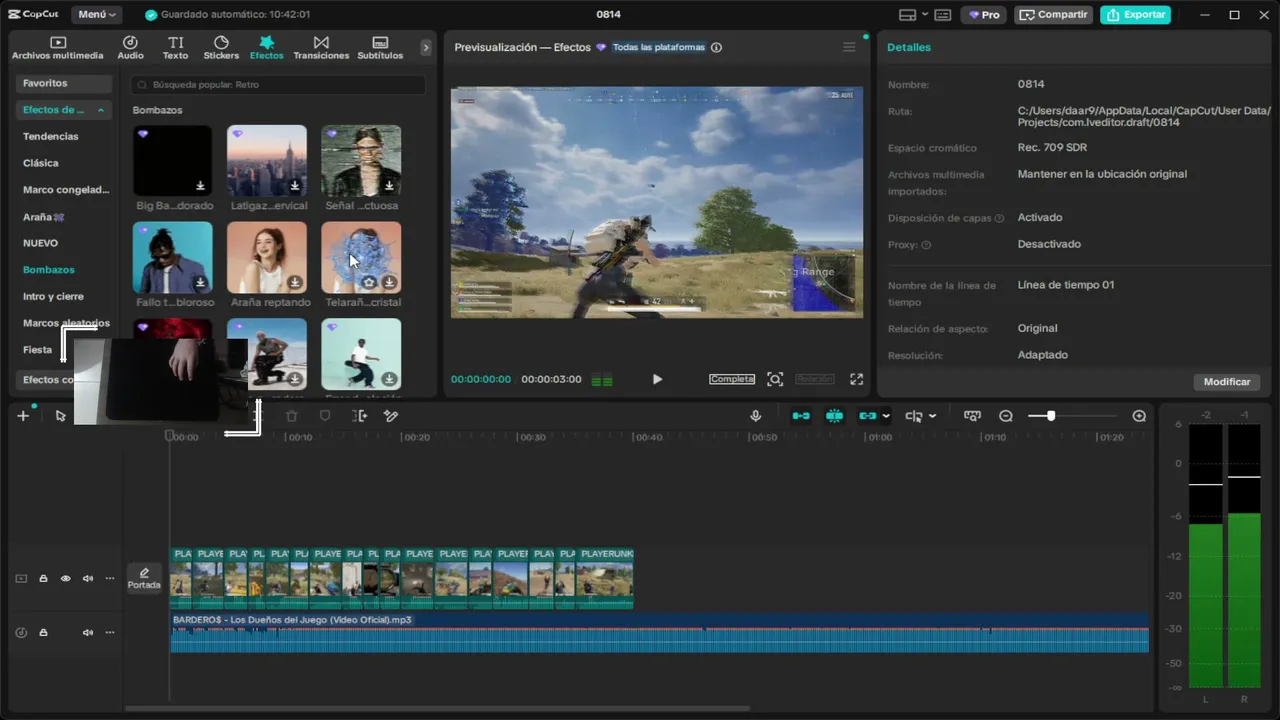The width and height of the screenshot is (1280, 720).
Task: Download the Telarañ...cristal effect
Action: (389, 283)
